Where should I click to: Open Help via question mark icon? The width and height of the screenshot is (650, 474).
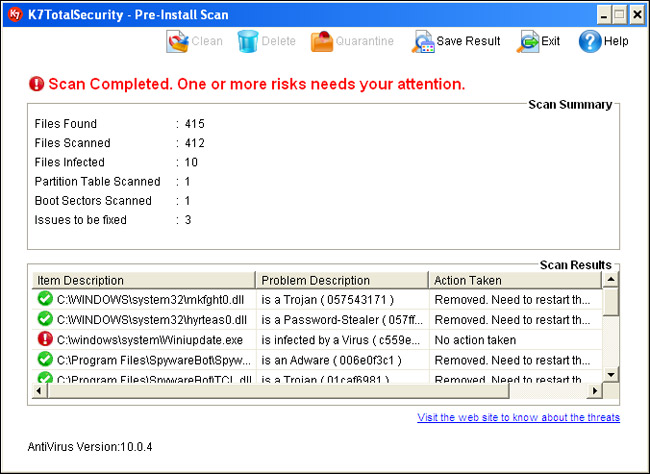pyautogui.click(x=590, y=41)
